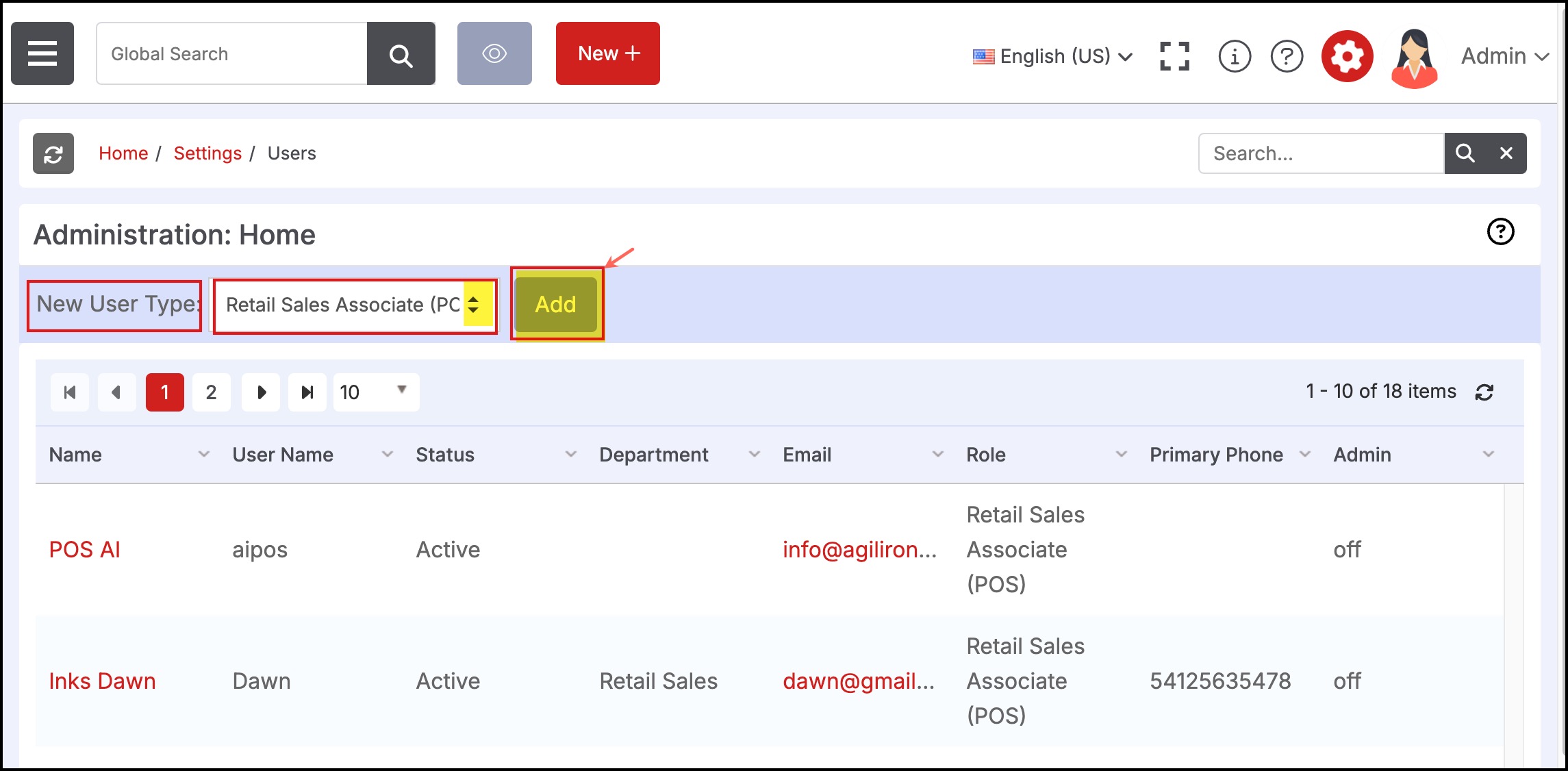Enter fullscreen mode with the expand icon
Screen dimensions: 1568x771
pyautogui.click(x=1174, y=56)
